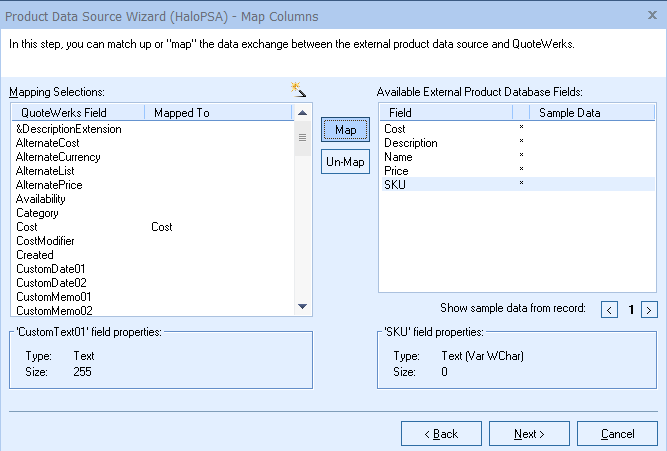Viewport: 667px width, 451px height.
Task: Click the Sample Data column header
Action: pyautogui.click(x=569, y=113)
